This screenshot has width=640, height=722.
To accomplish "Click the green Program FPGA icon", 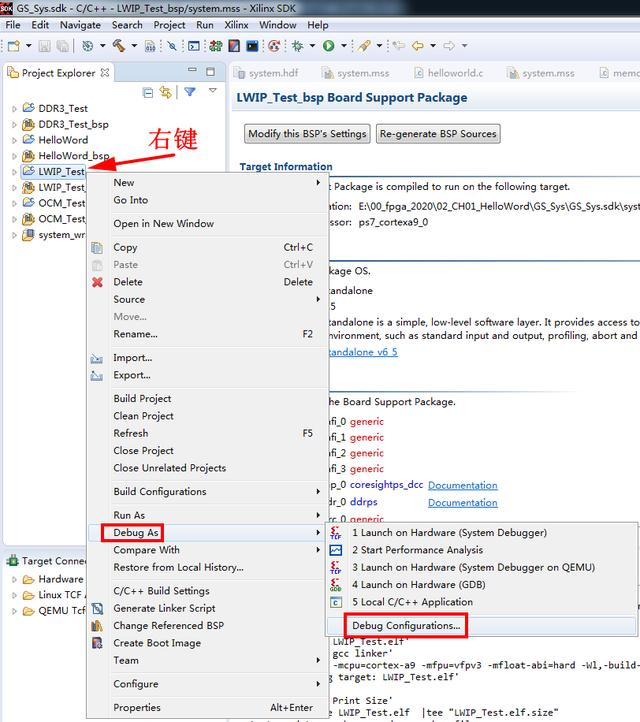I will click(x=215, y=46).
